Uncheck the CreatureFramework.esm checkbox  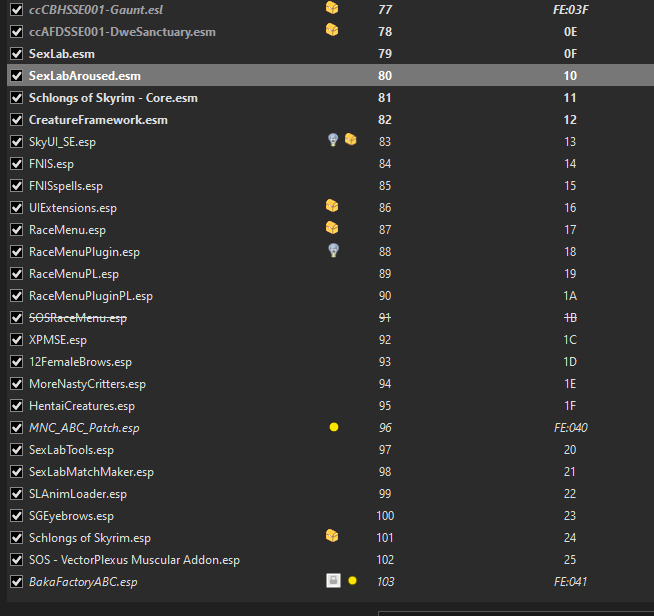pyautogui.click(x=16, y=119)
